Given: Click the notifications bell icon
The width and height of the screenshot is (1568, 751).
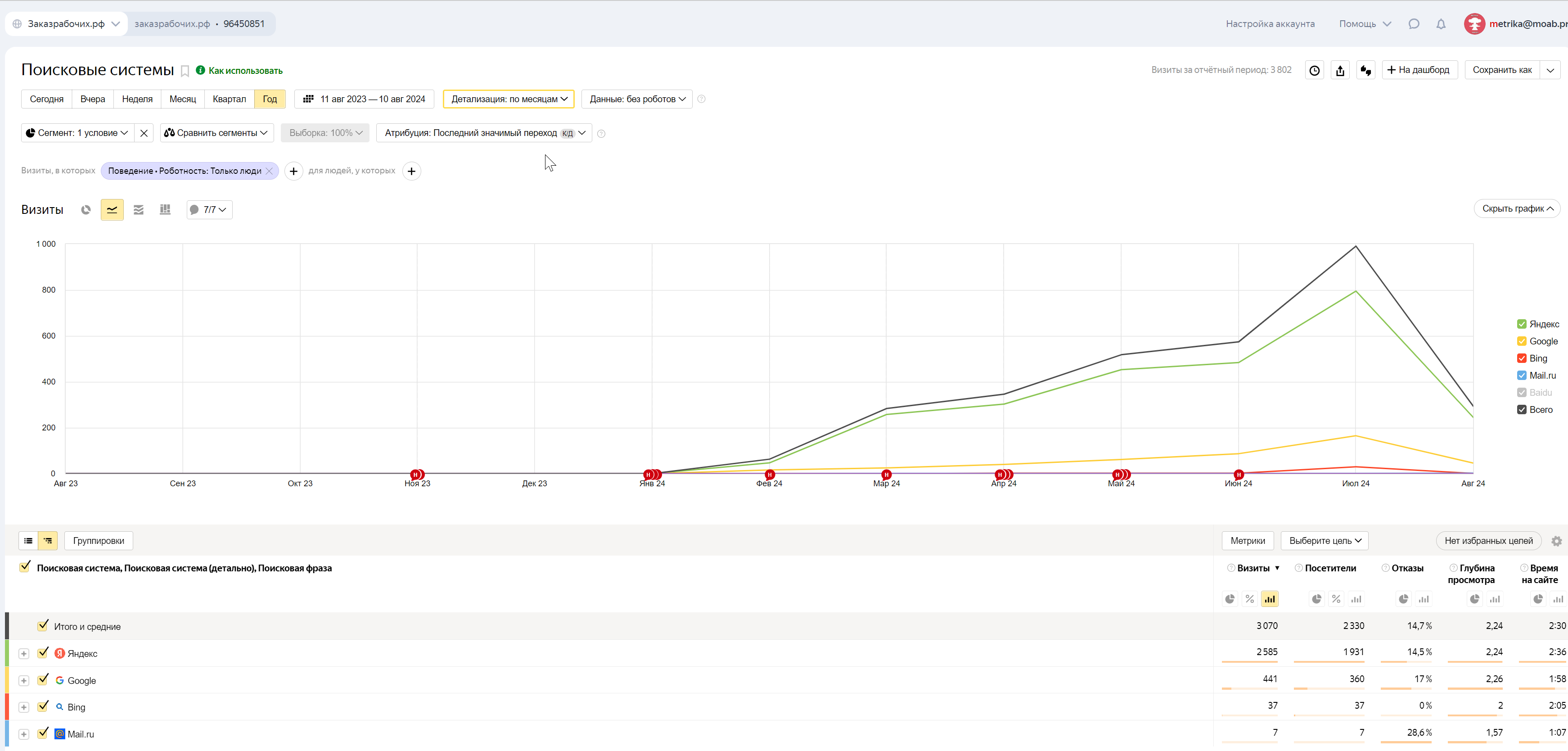Looking at the screenshot, I should pos(1440,24).
